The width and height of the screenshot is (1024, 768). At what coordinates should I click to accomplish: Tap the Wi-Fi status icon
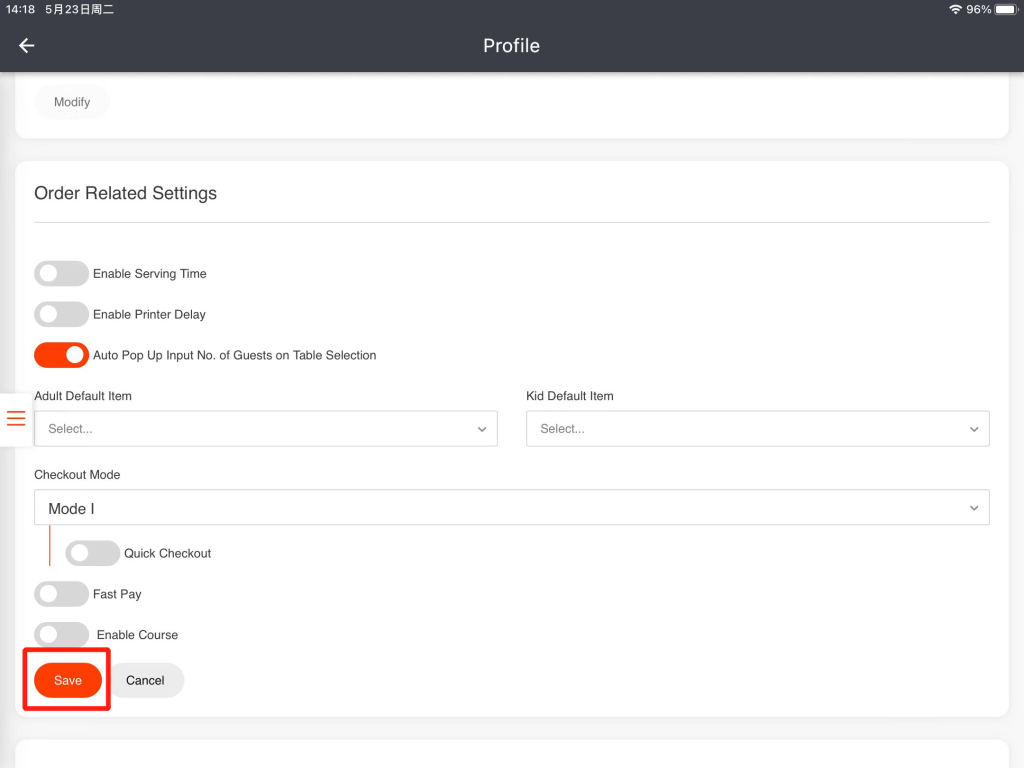point(955,9)
